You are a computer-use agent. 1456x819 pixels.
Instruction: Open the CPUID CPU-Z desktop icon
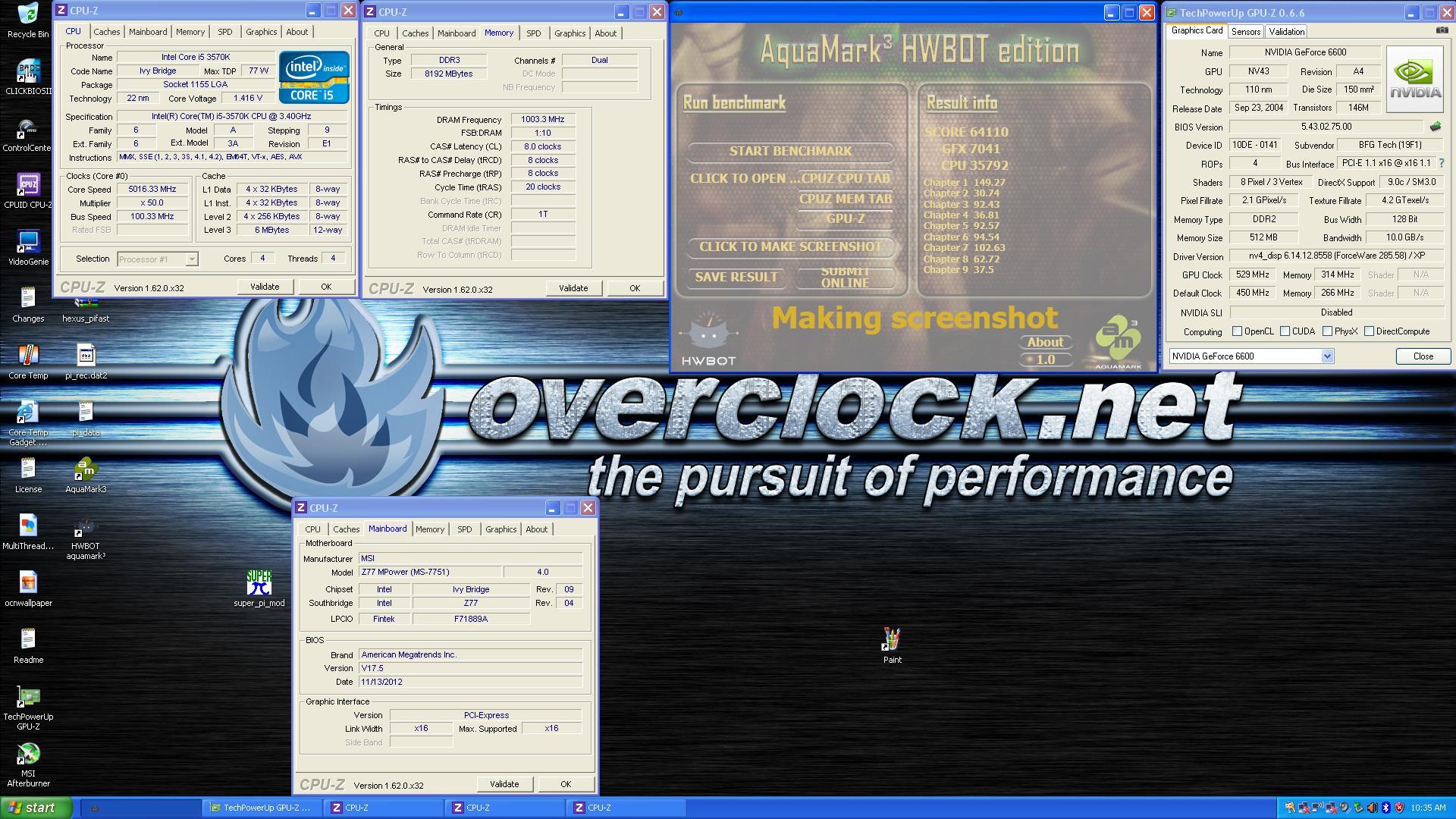pos(28,190)
